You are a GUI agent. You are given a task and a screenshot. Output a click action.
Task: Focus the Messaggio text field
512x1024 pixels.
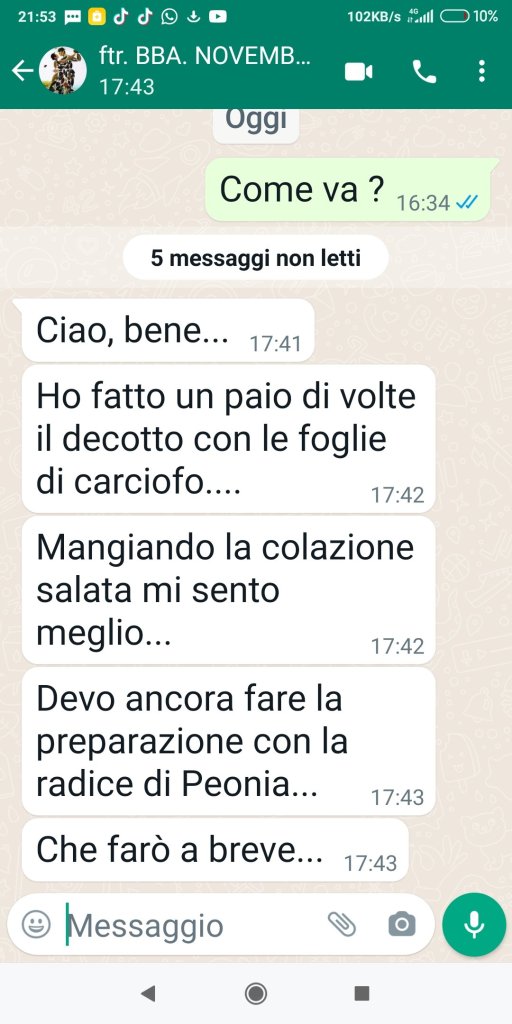(193, 925)
